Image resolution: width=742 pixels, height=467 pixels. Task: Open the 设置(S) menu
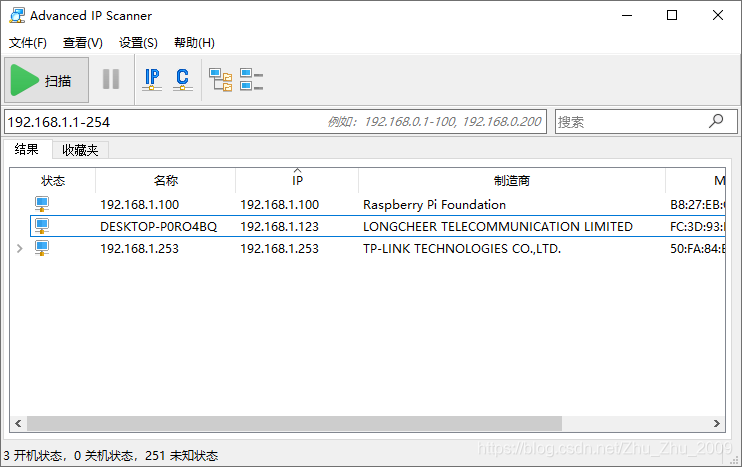tap(138, 43)
